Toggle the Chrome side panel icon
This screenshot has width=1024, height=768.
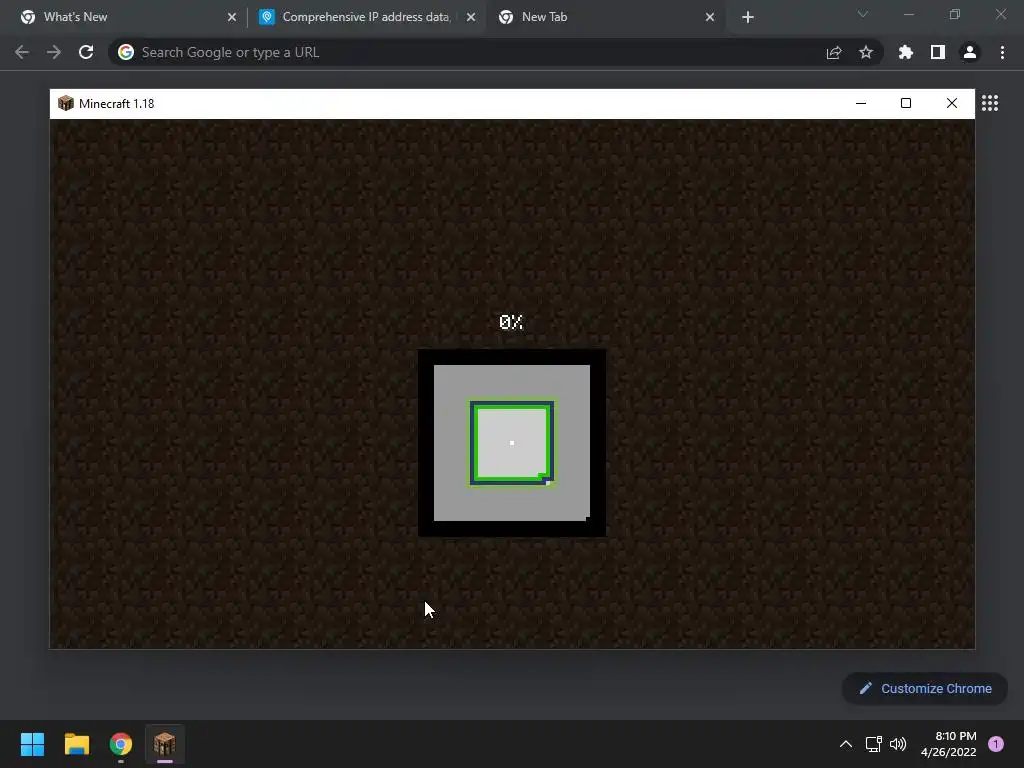pos(938,52)
